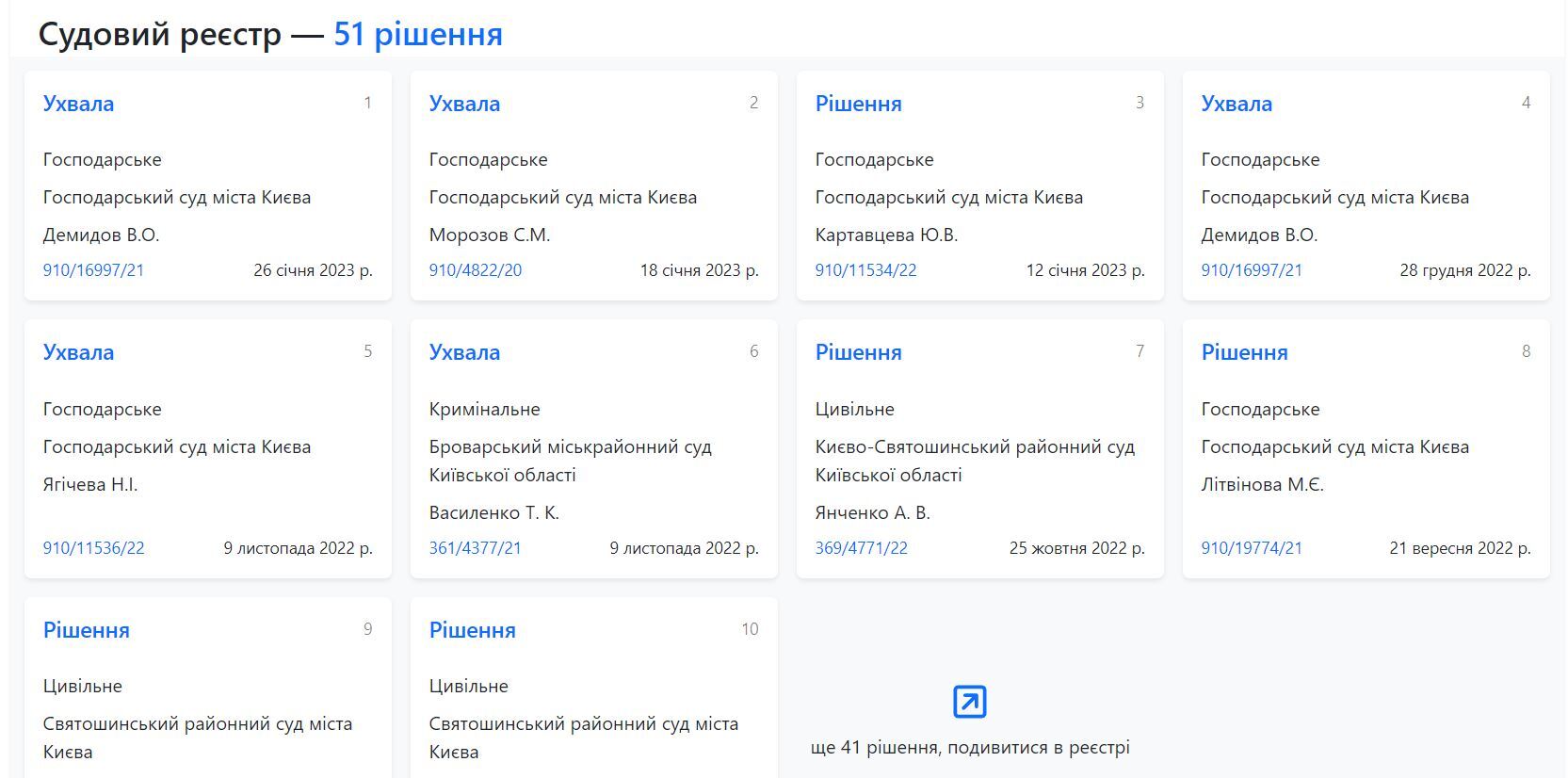
Task: Open case number 910/19774/21
Action: (x=1252, y=548)
